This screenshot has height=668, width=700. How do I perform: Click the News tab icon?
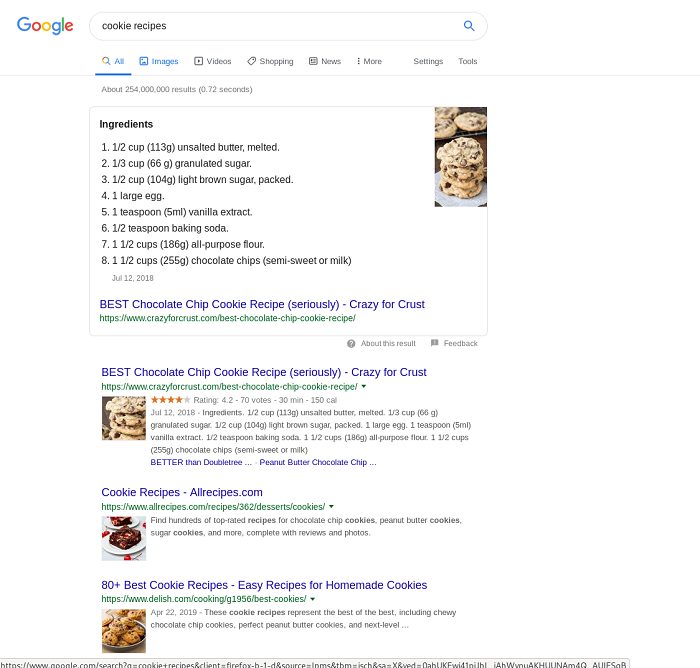point(313,61)
